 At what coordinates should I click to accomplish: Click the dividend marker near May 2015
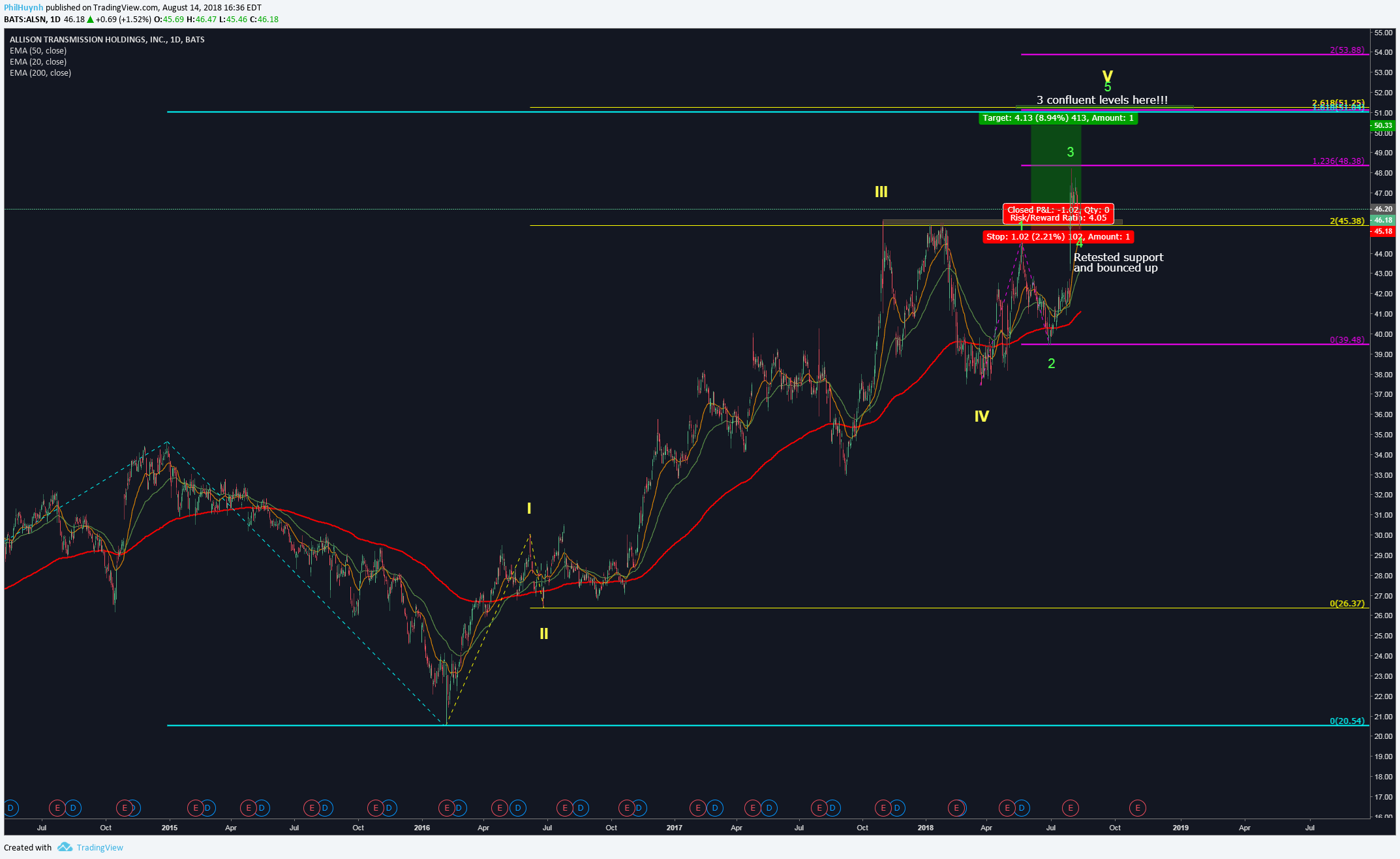[262, 808]
